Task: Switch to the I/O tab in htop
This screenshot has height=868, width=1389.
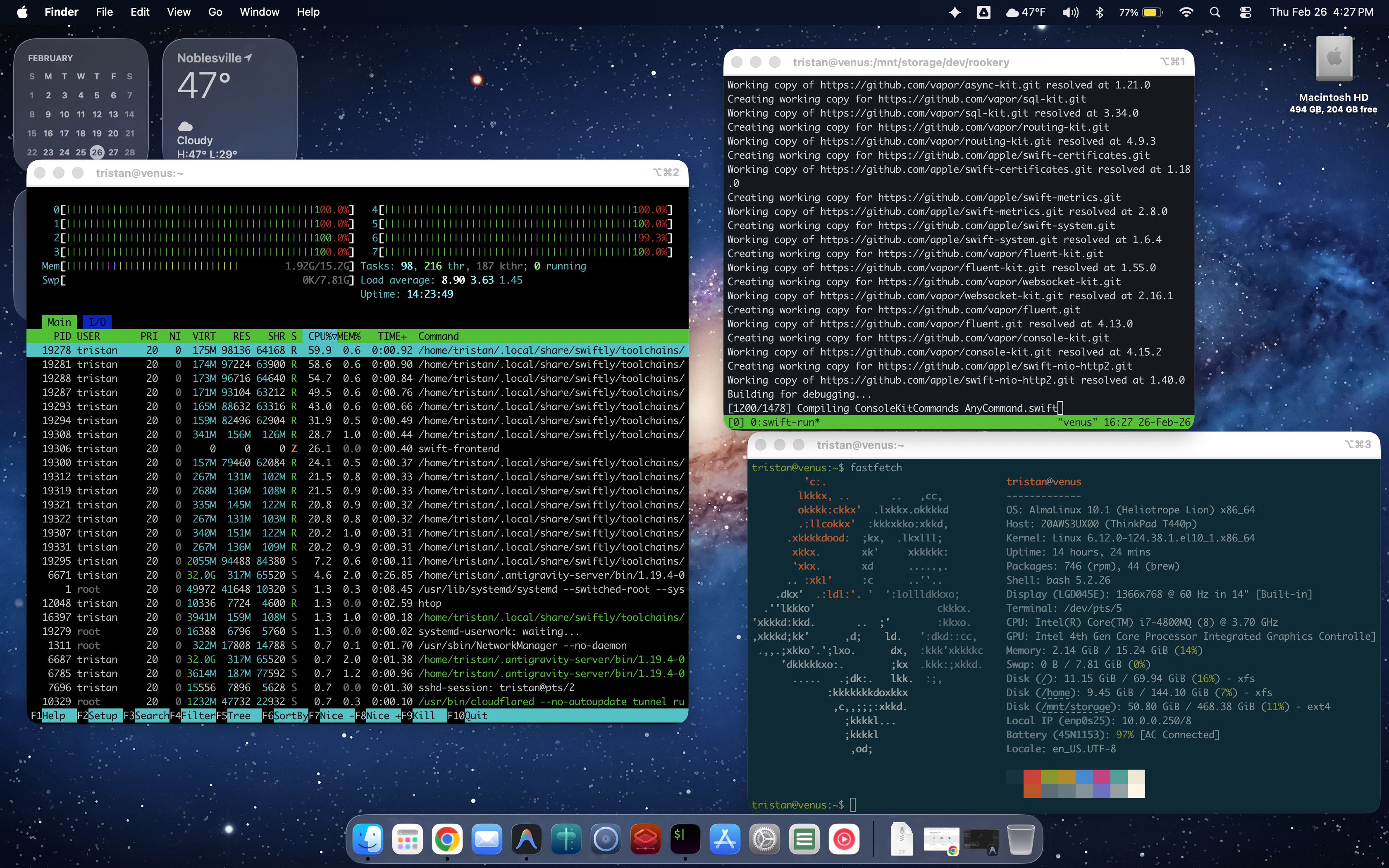Action: [98, 322]
